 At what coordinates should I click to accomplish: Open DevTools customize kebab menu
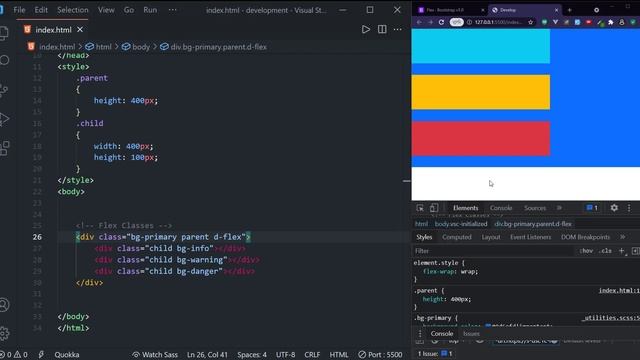tap(629, 208)
